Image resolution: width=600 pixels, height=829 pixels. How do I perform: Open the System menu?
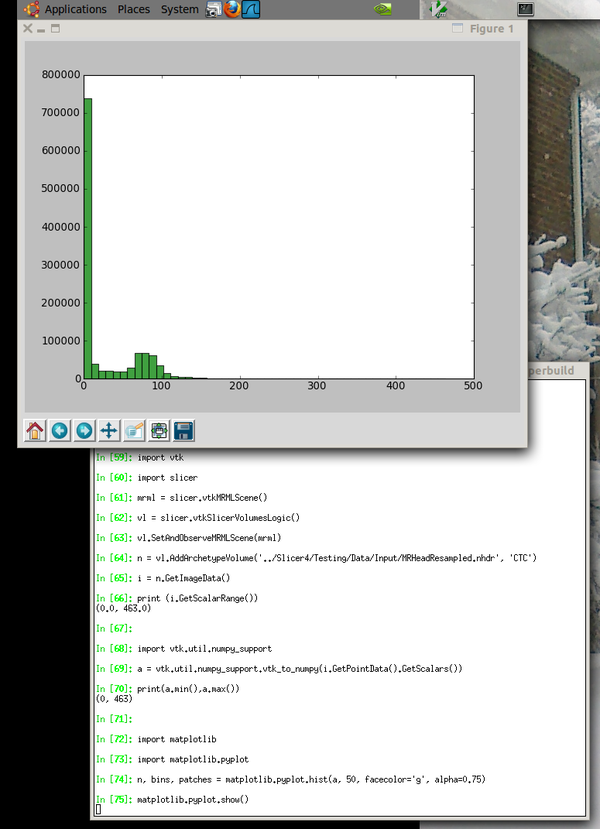click(180, 9)
